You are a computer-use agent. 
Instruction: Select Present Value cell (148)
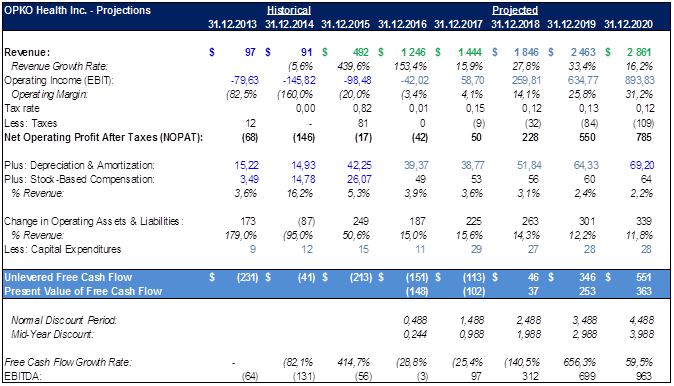tap(417, 291)
